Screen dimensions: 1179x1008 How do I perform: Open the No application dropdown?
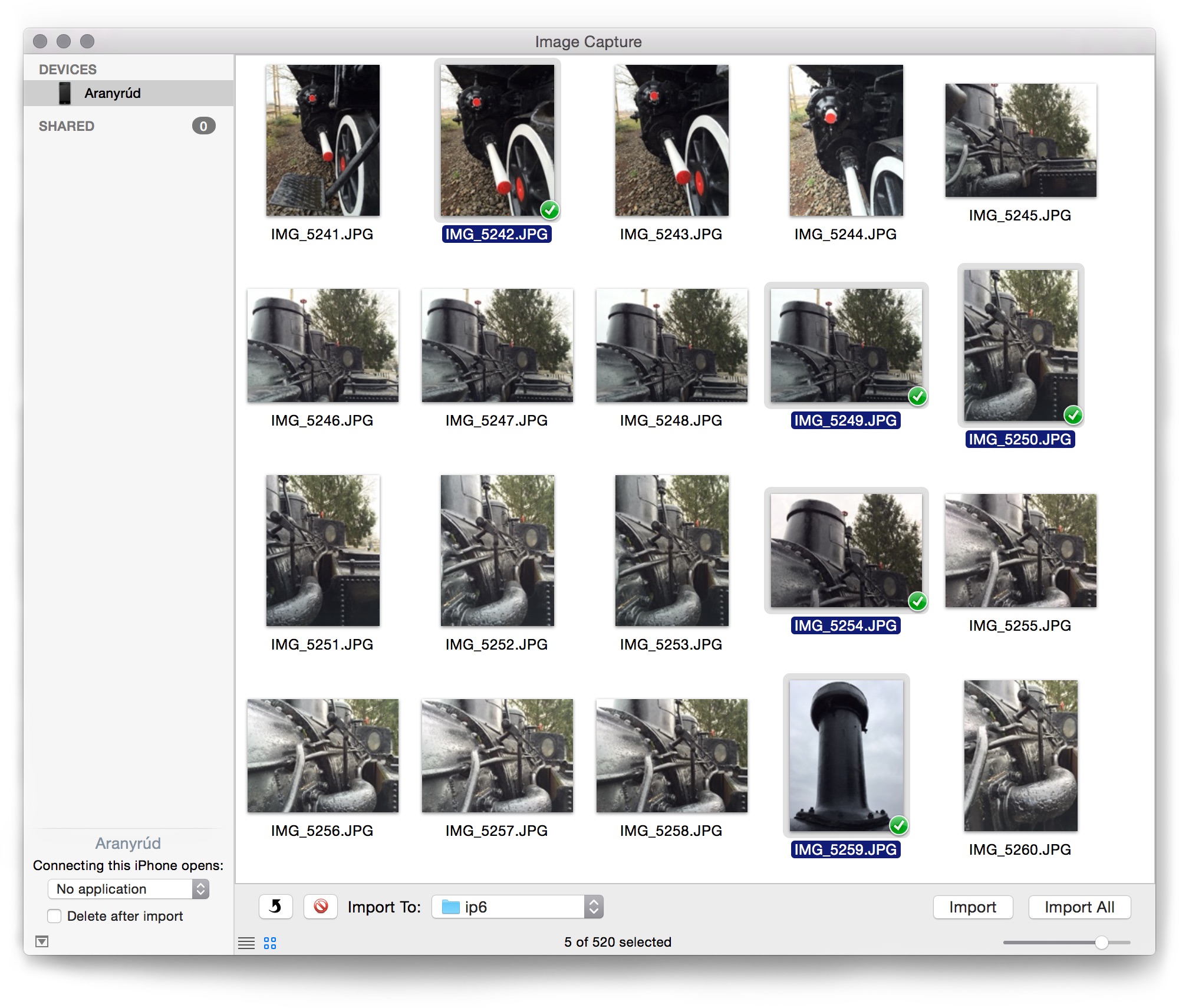pos(129,889)
